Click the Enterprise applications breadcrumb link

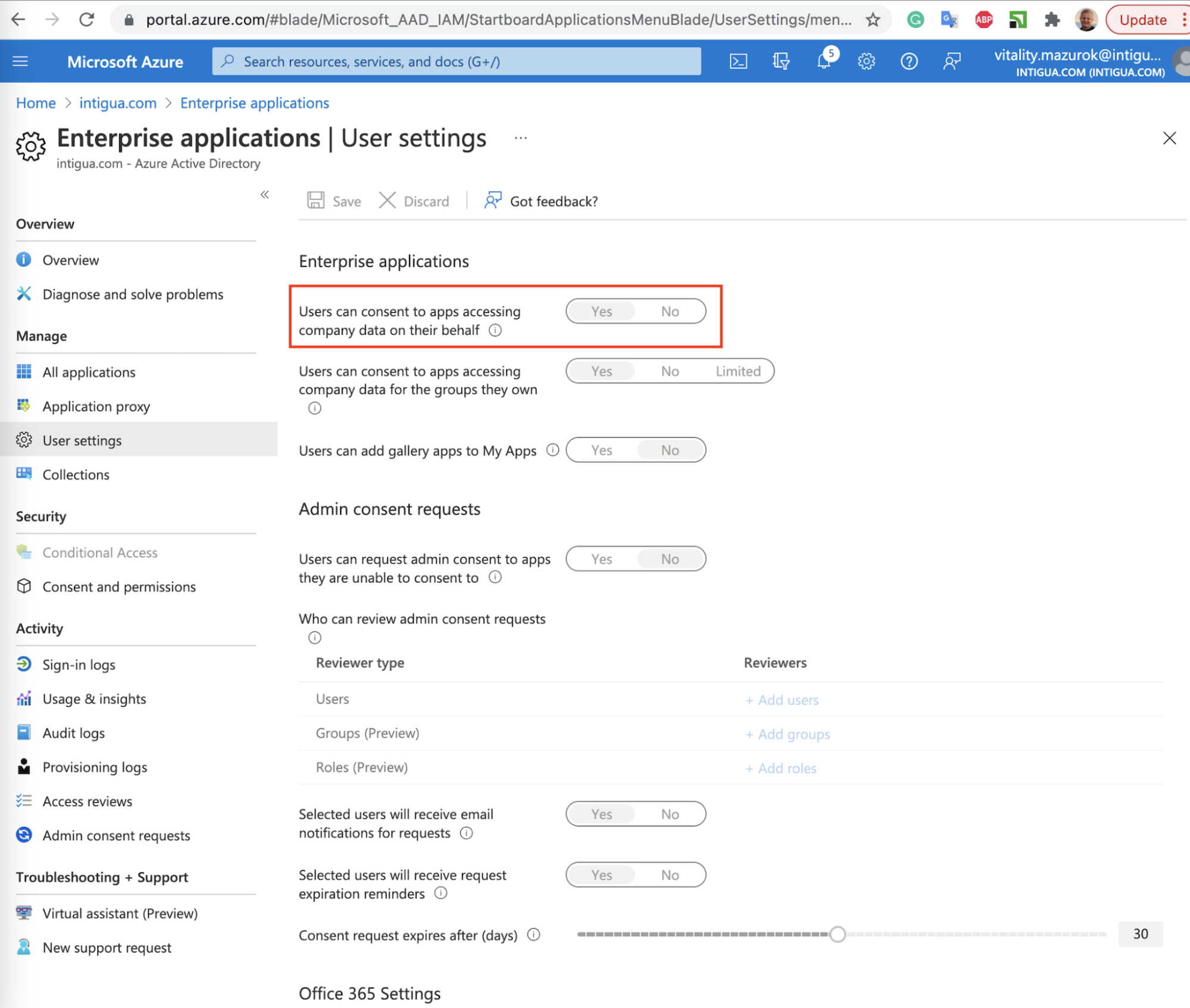tap(254, 103)
